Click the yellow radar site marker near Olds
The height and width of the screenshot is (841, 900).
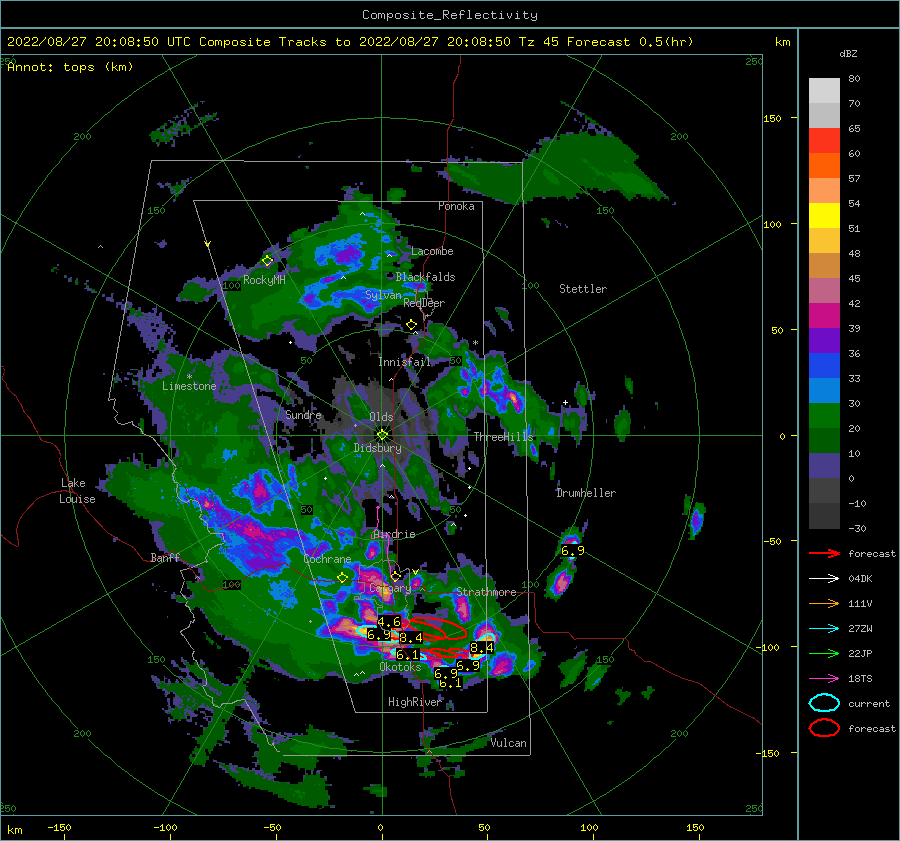pyautogui.click(x=382, y=435)
